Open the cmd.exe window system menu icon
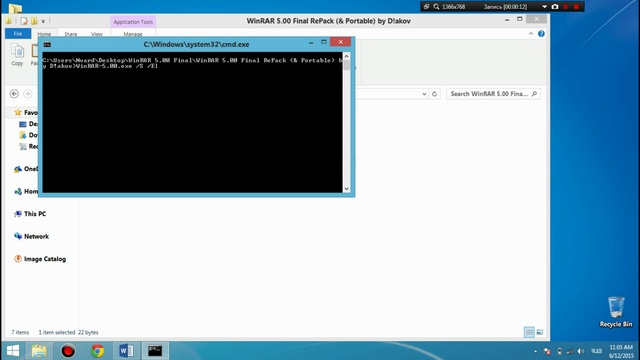640x360 pixels. (x=47, y=44)
